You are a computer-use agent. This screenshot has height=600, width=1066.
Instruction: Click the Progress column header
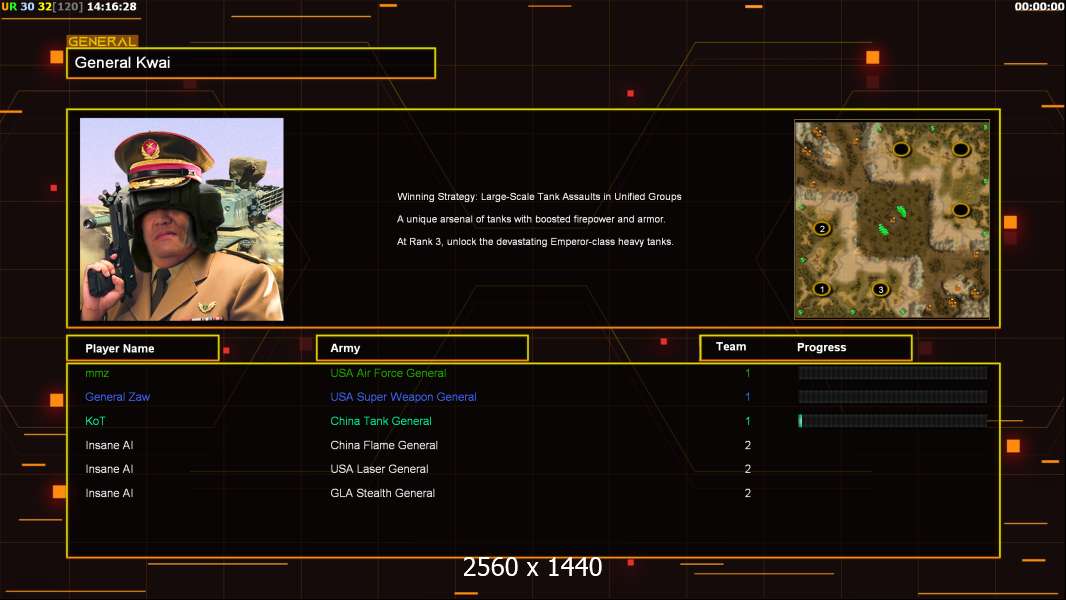(x=821, y=347)
